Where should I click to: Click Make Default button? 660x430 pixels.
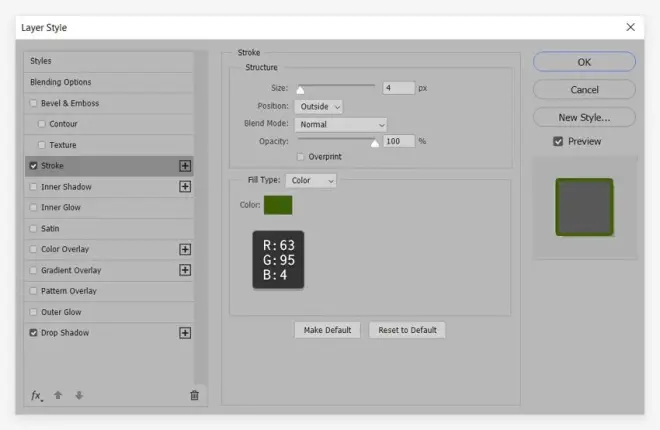[327, 330]
